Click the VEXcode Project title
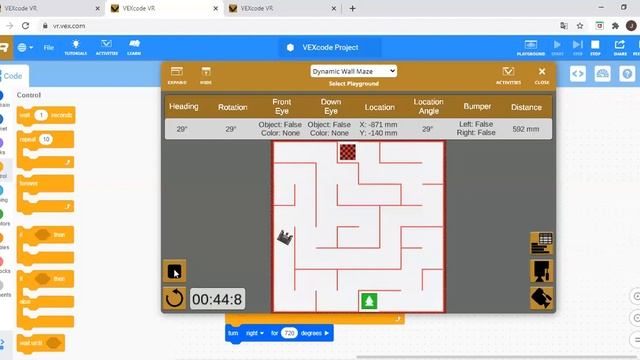 pos(330,47)
